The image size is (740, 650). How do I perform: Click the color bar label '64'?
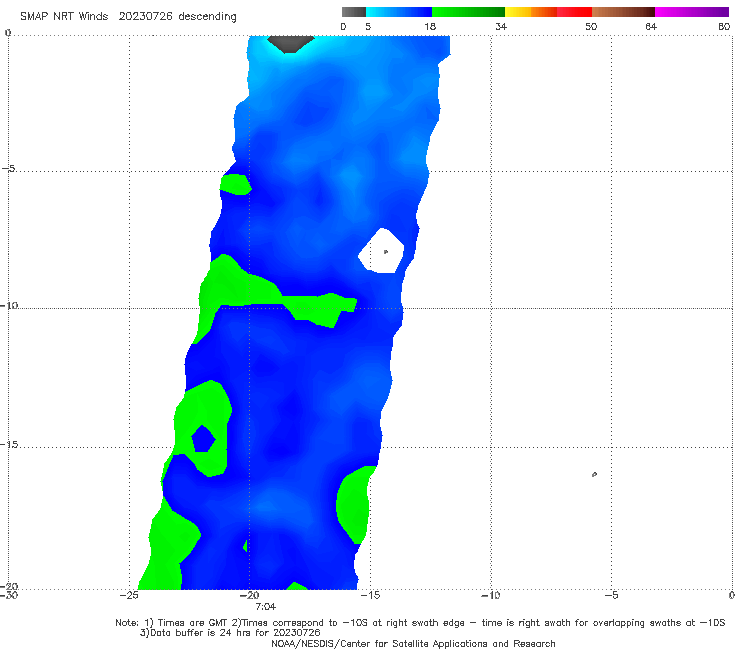click(x=651, y=27)
